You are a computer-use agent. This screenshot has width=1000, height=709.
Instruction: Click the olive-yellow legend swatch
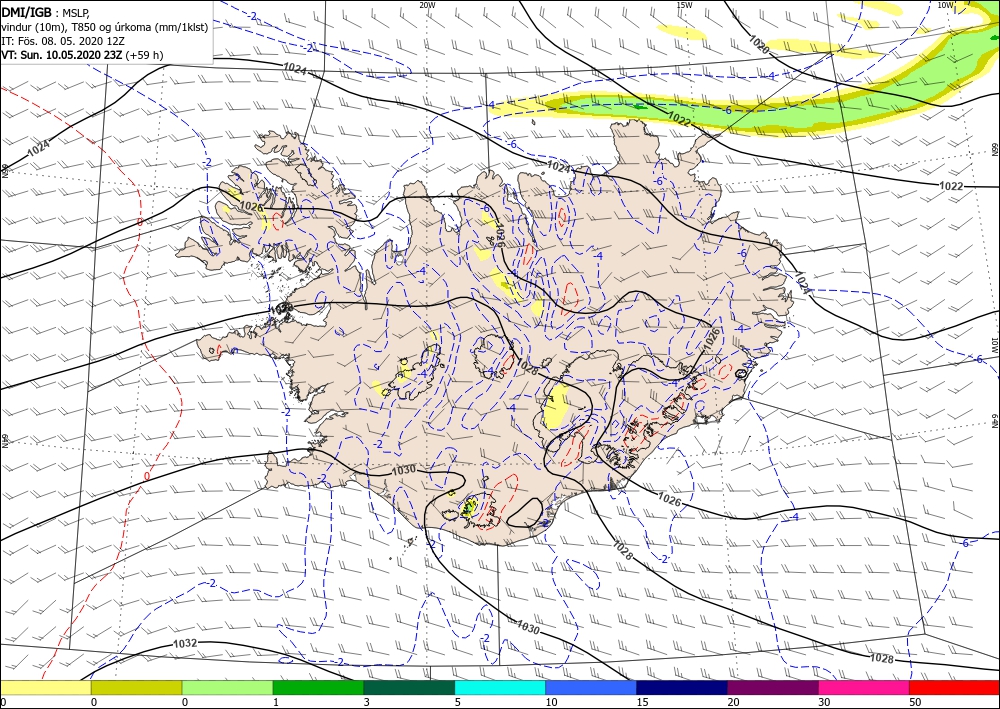[136, 688]
